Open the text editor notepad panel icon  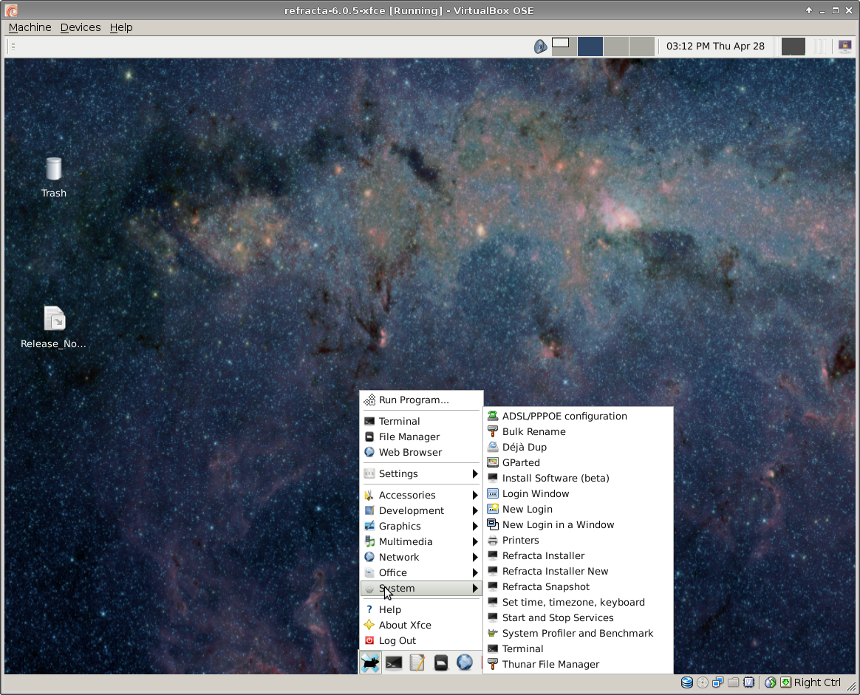pos(418,662)
